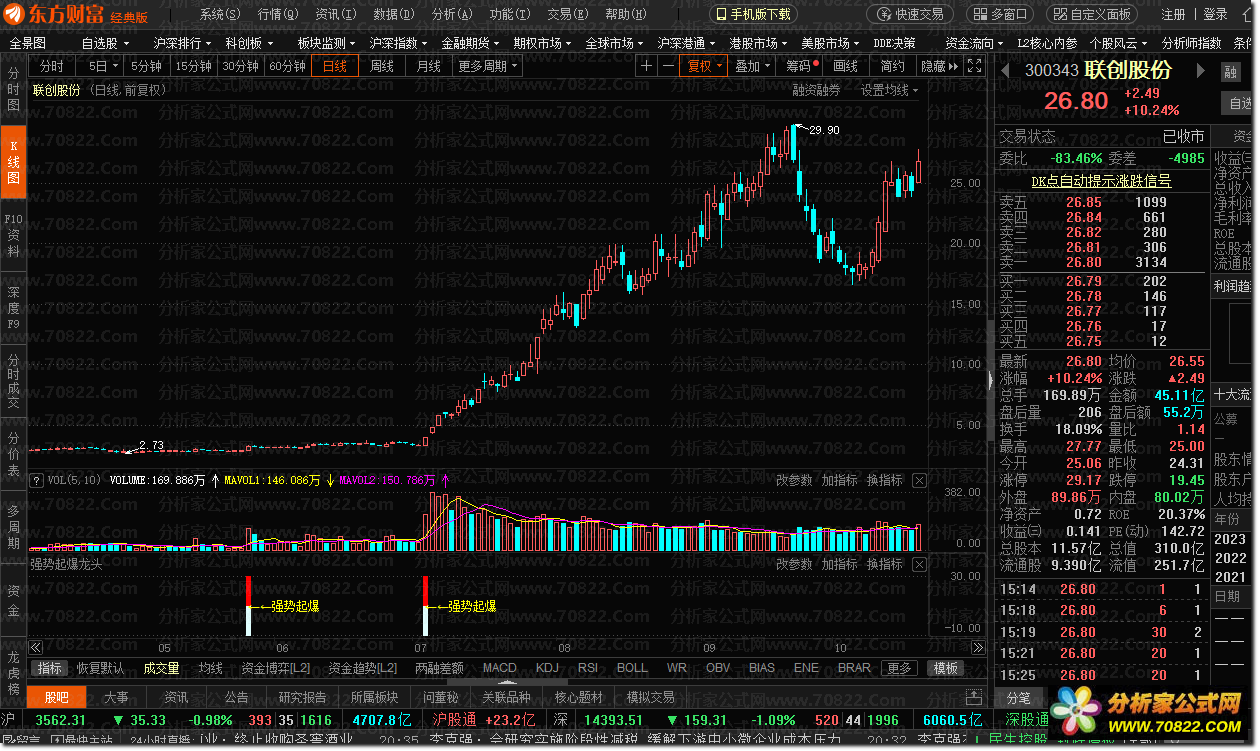1260x751 pixels.
Task: Click DK点自动提示涨跌信号 link
Action: 1101,181
